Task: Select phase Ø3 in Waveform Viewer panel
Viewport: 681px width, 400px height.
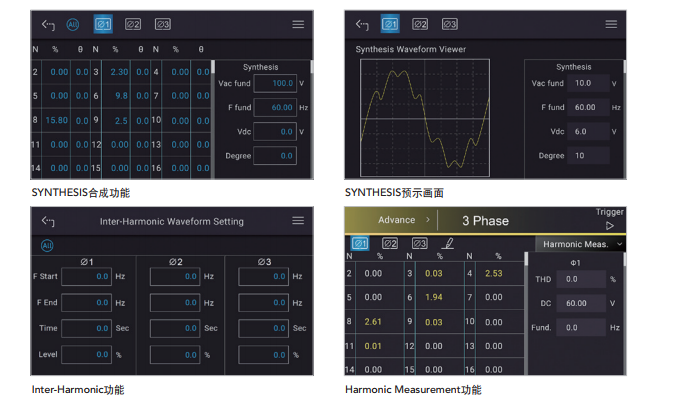Action: pyautogui.click(x=449, y=24)
